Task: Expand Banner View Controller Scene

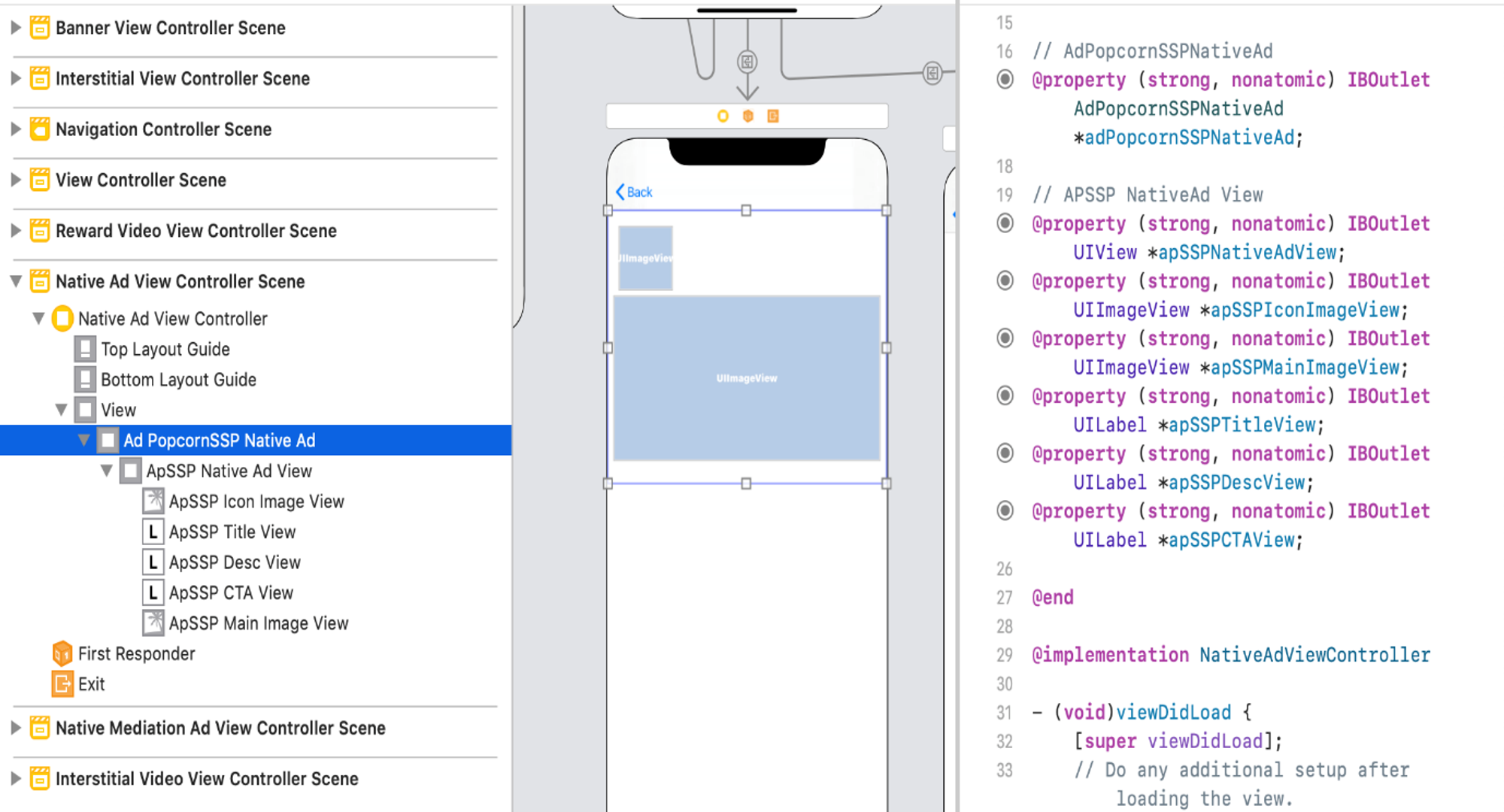Action: 15,28
